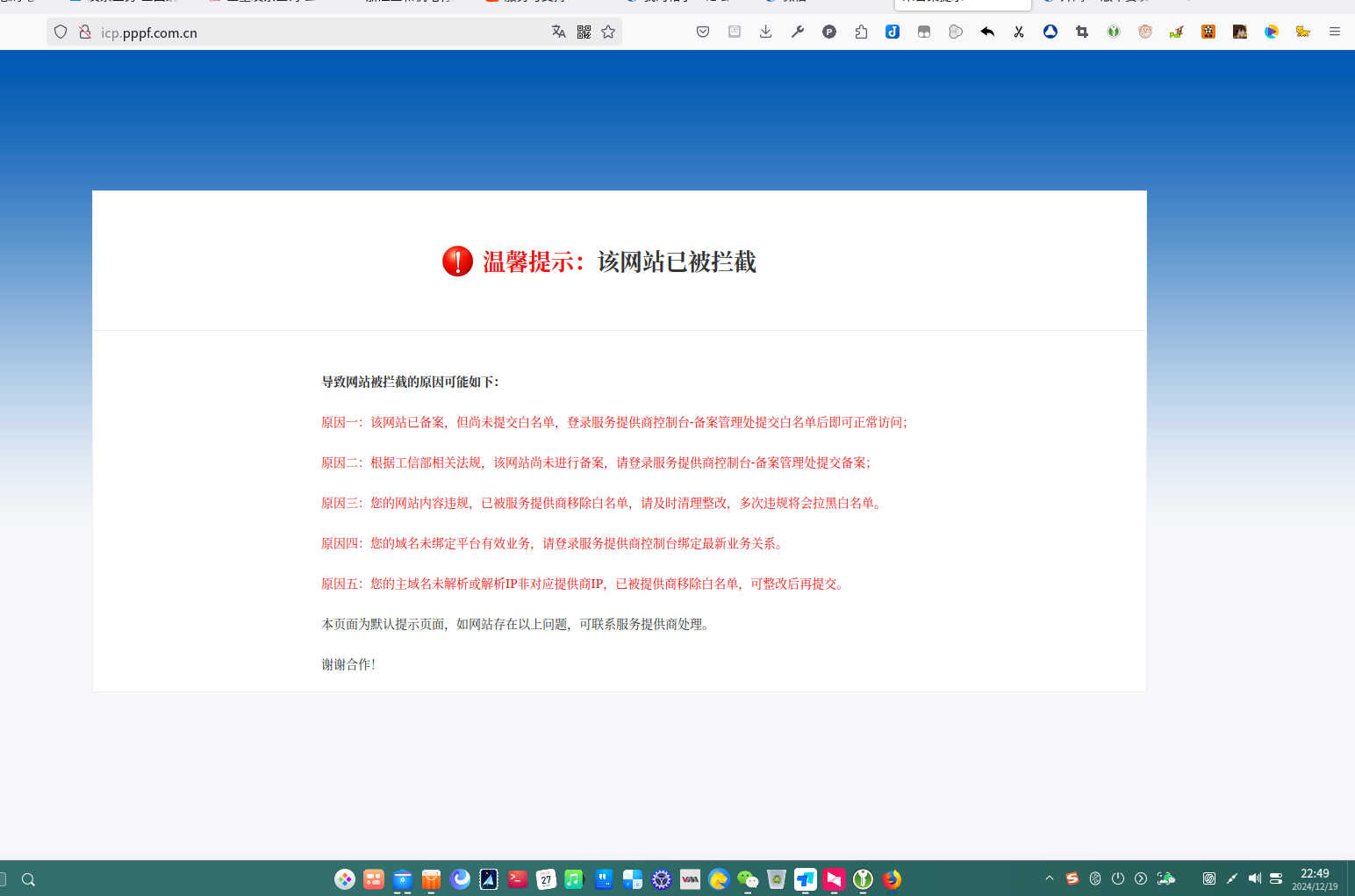Screen dimensions: 1355x896
Task: Open the Firefox hamburger application menu
Action: tap(1335, 32)
